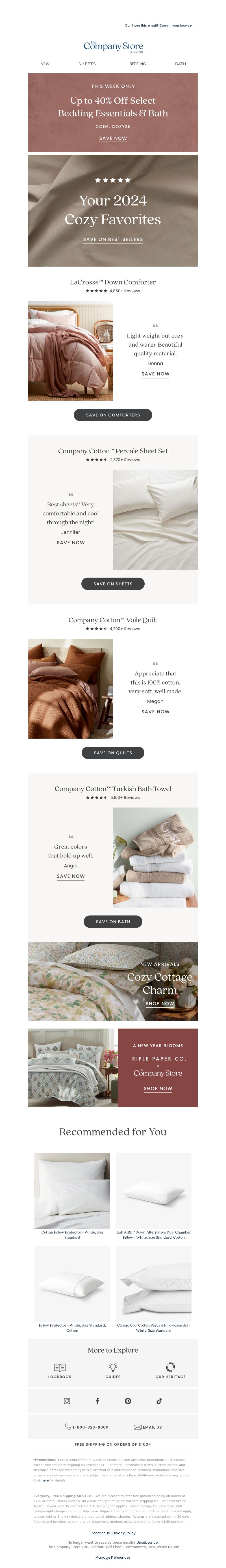Open the Cotton Pillow Protector product image

pos(72,1190)
